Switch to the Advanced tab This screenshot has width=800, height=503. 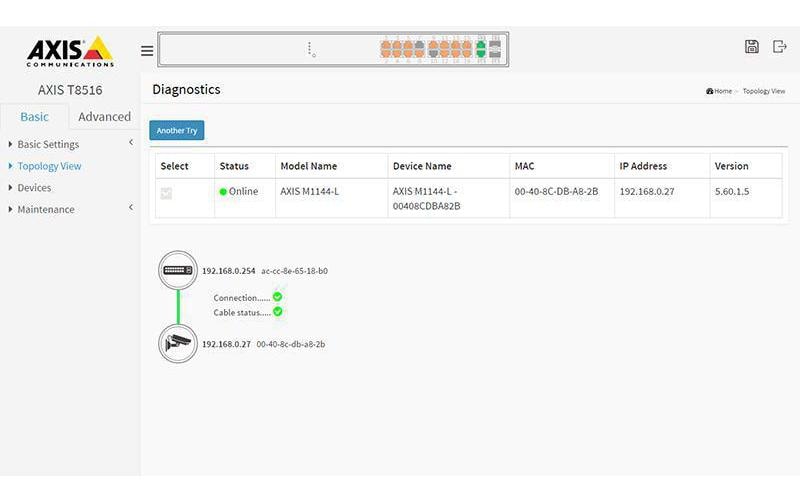click(x=104, y=117)
